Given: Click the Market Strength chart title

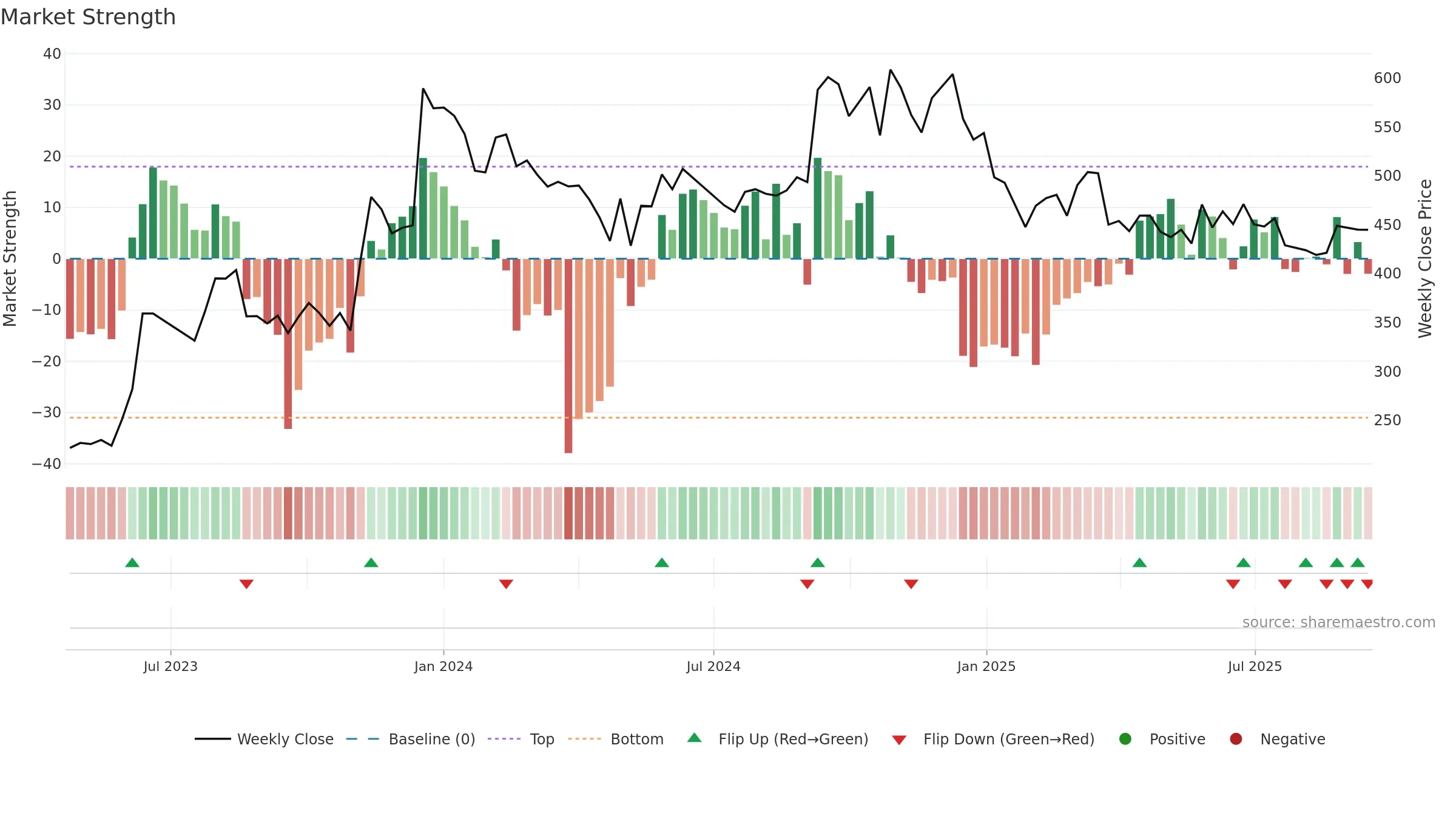Looking at the screenshot, I should 88,17.
